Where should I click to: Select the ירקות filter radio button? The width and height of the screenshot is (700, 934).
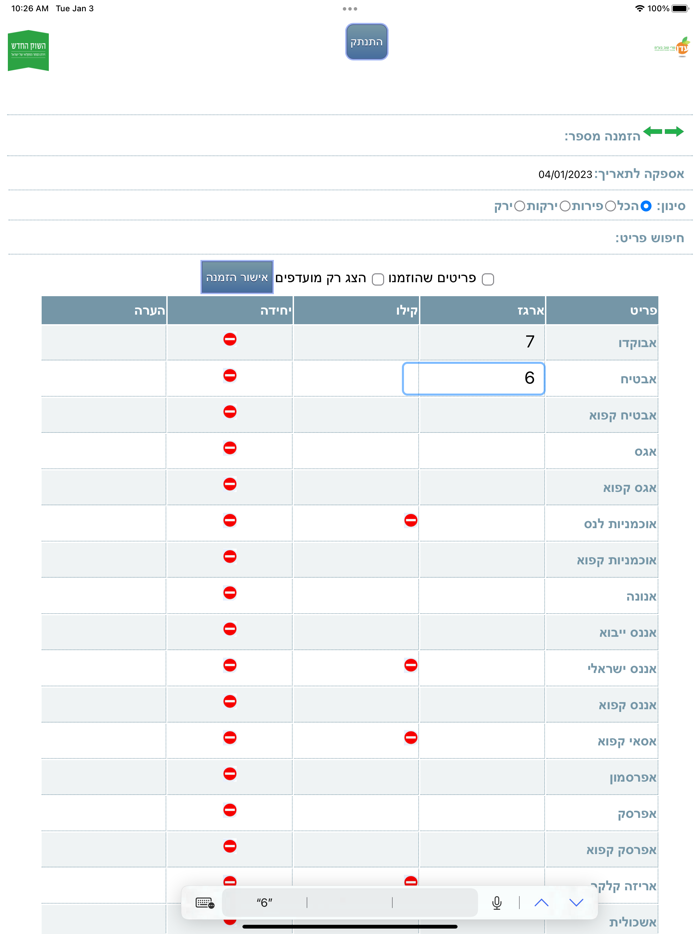point(565,206)
